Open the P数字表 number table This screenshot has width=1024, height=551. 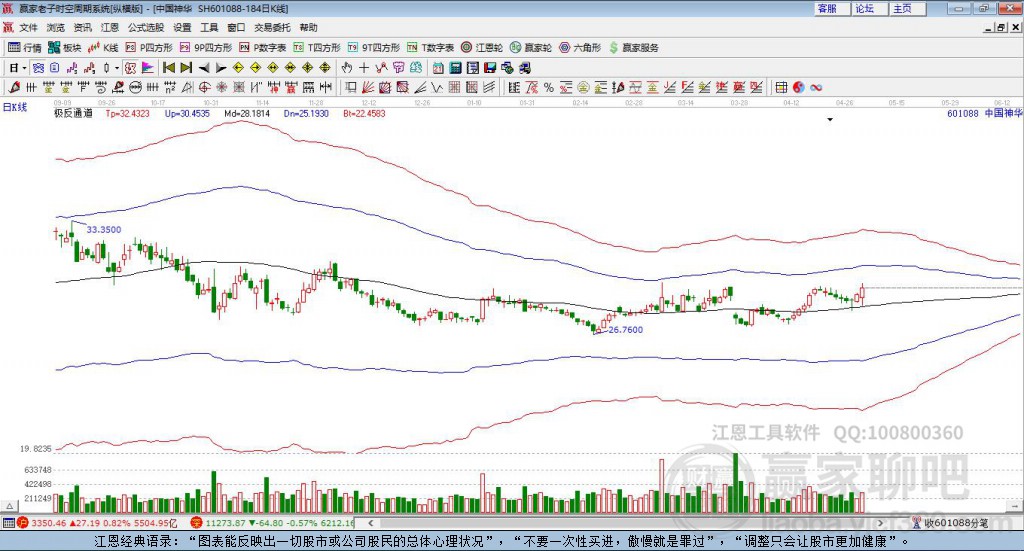coord(263,48)
